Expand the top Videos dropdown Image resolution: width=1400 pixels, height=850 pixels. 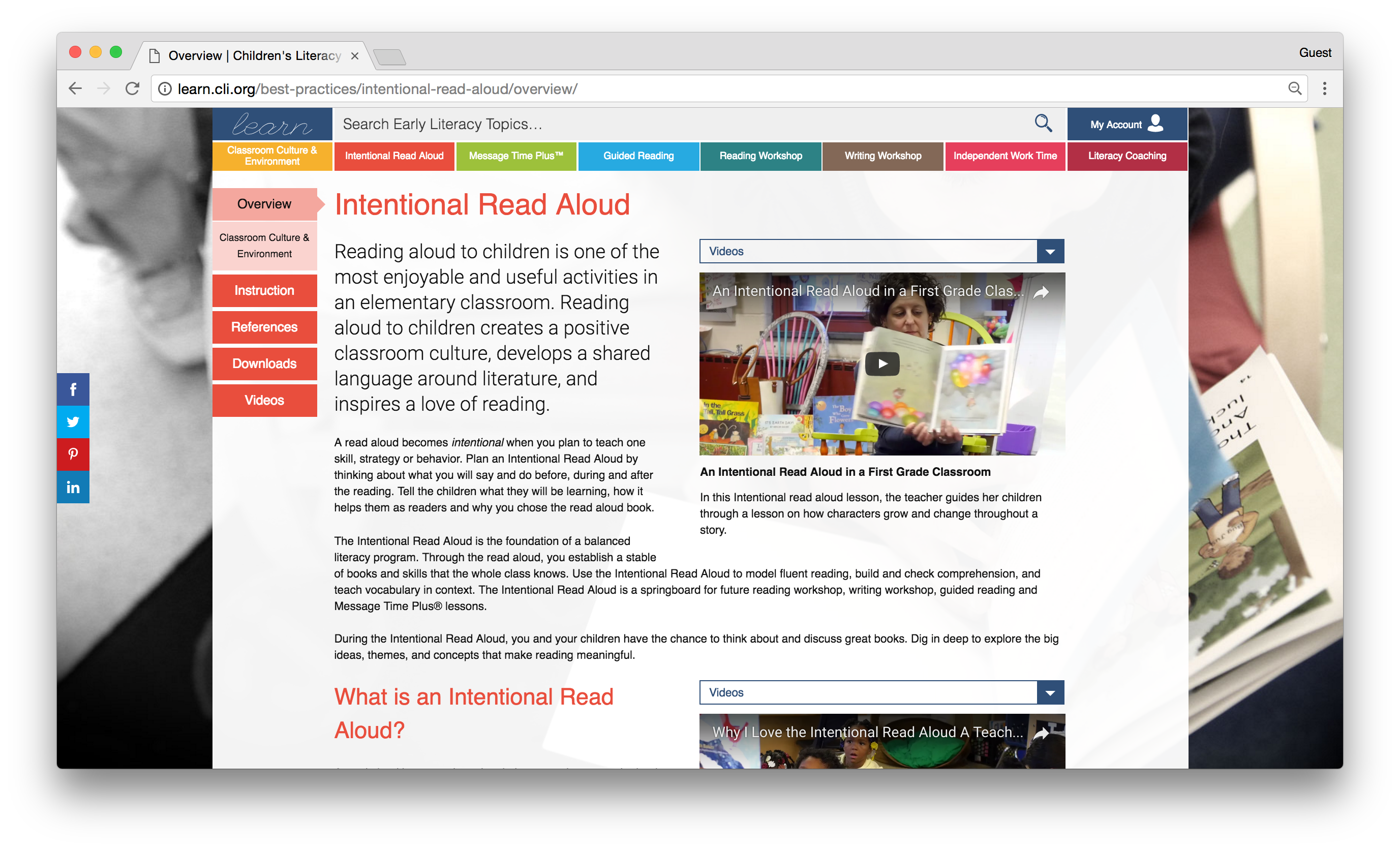tap(1050, 251)
